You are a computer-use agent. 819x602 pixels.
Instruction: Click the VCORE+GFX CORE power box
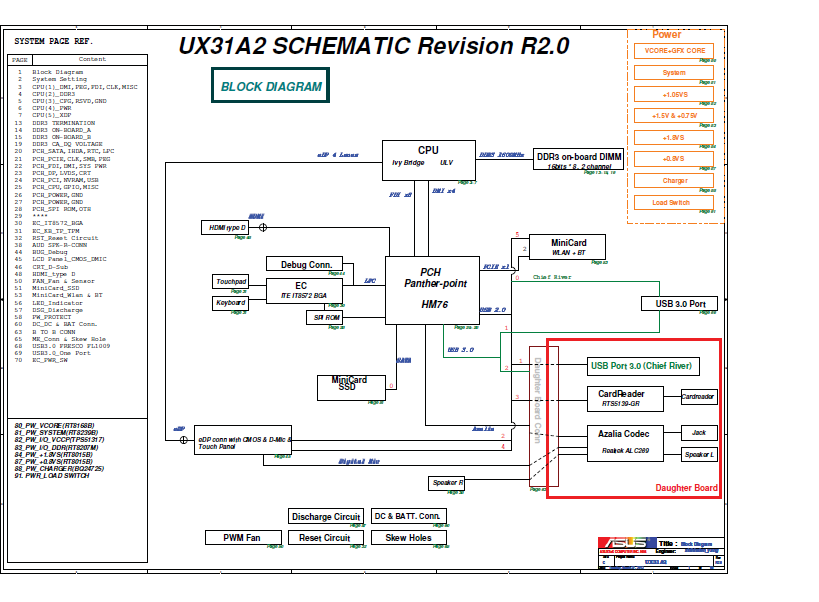[x=674, y=51]
